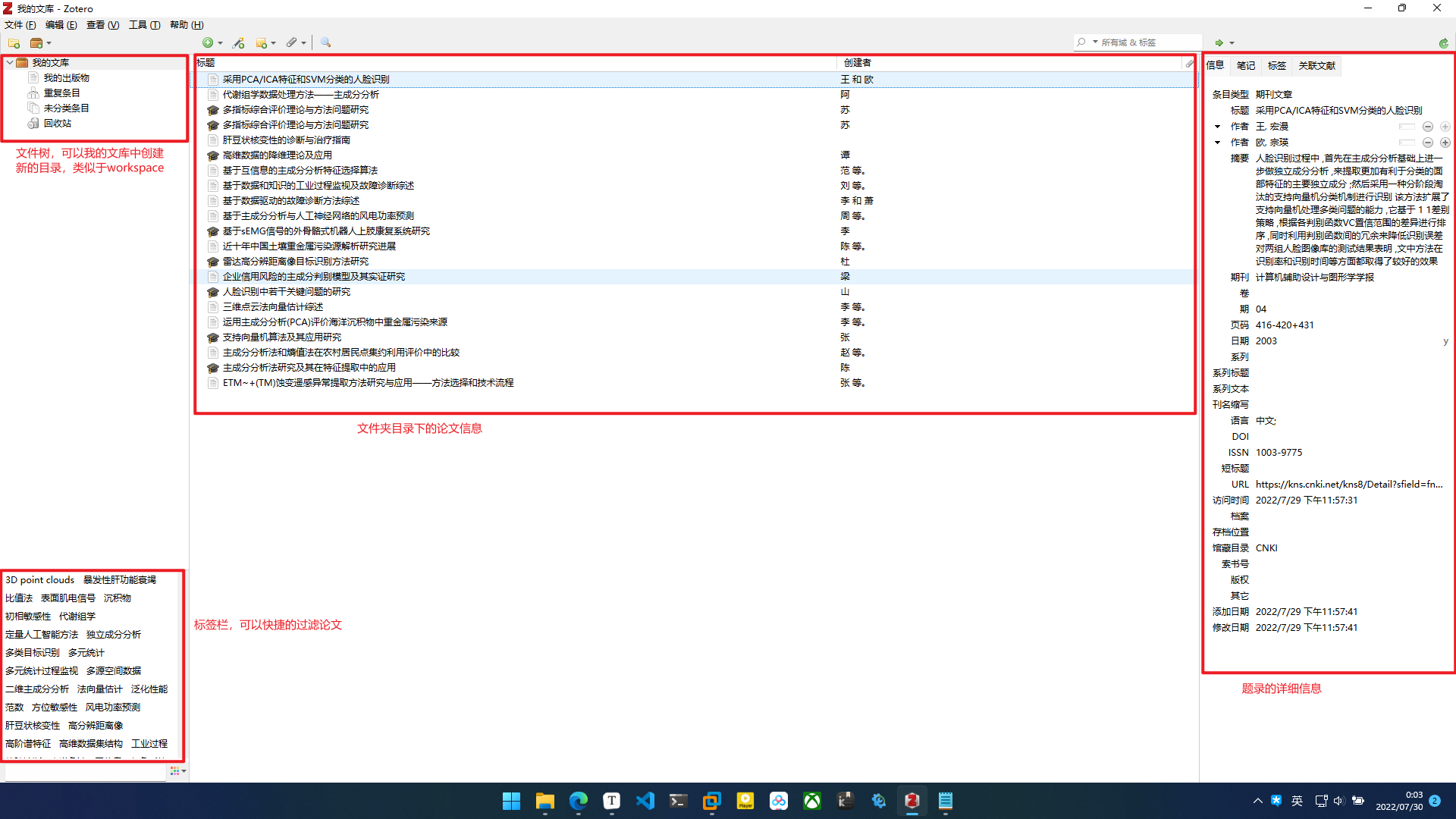Screen dimensions: 1456x819
Task: Click the New Note icon
Action: point(261,43)
